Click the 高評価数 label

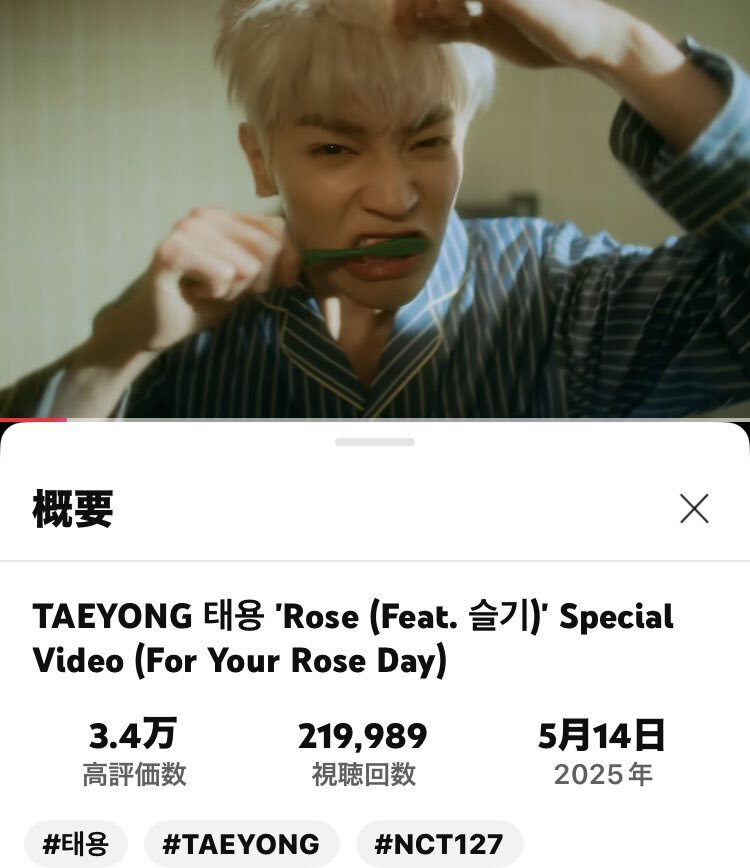click(x=134, y=774)
